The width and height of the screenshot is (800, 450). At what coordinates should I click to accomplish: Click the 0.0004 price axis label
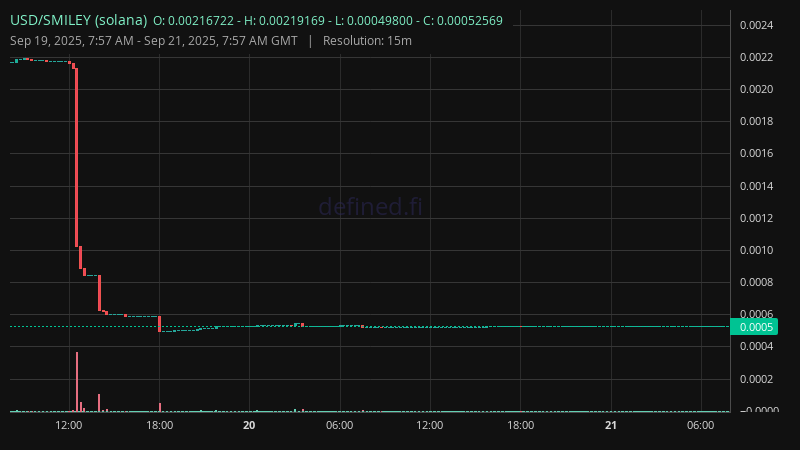757,346
